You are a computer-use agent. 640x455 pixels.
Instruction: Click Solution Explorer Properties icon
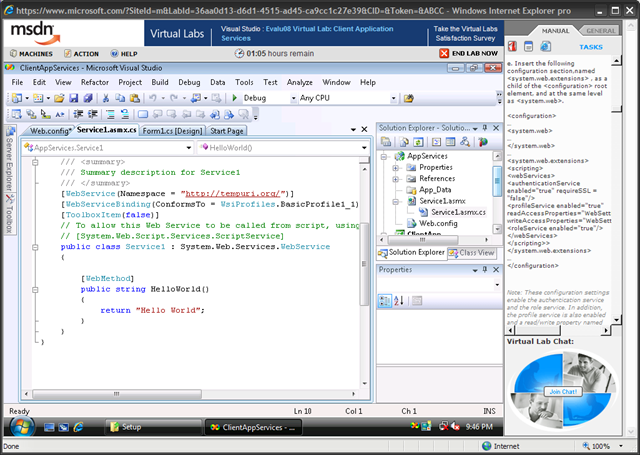(386, 142)
